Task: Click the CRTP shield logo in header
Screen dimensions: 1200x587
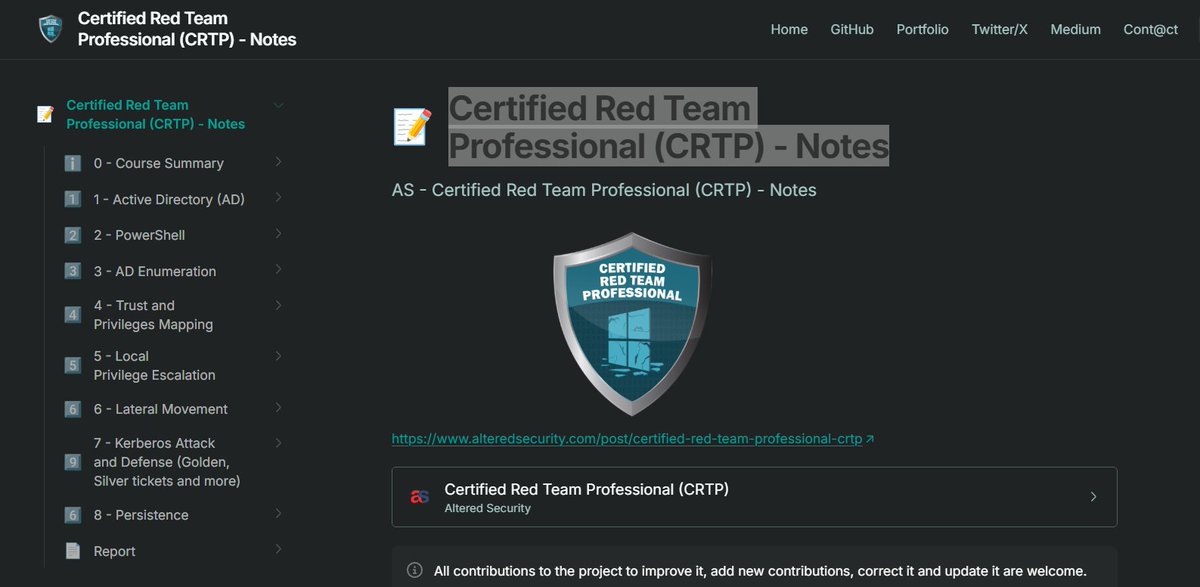Action: (x=50, y=29)
